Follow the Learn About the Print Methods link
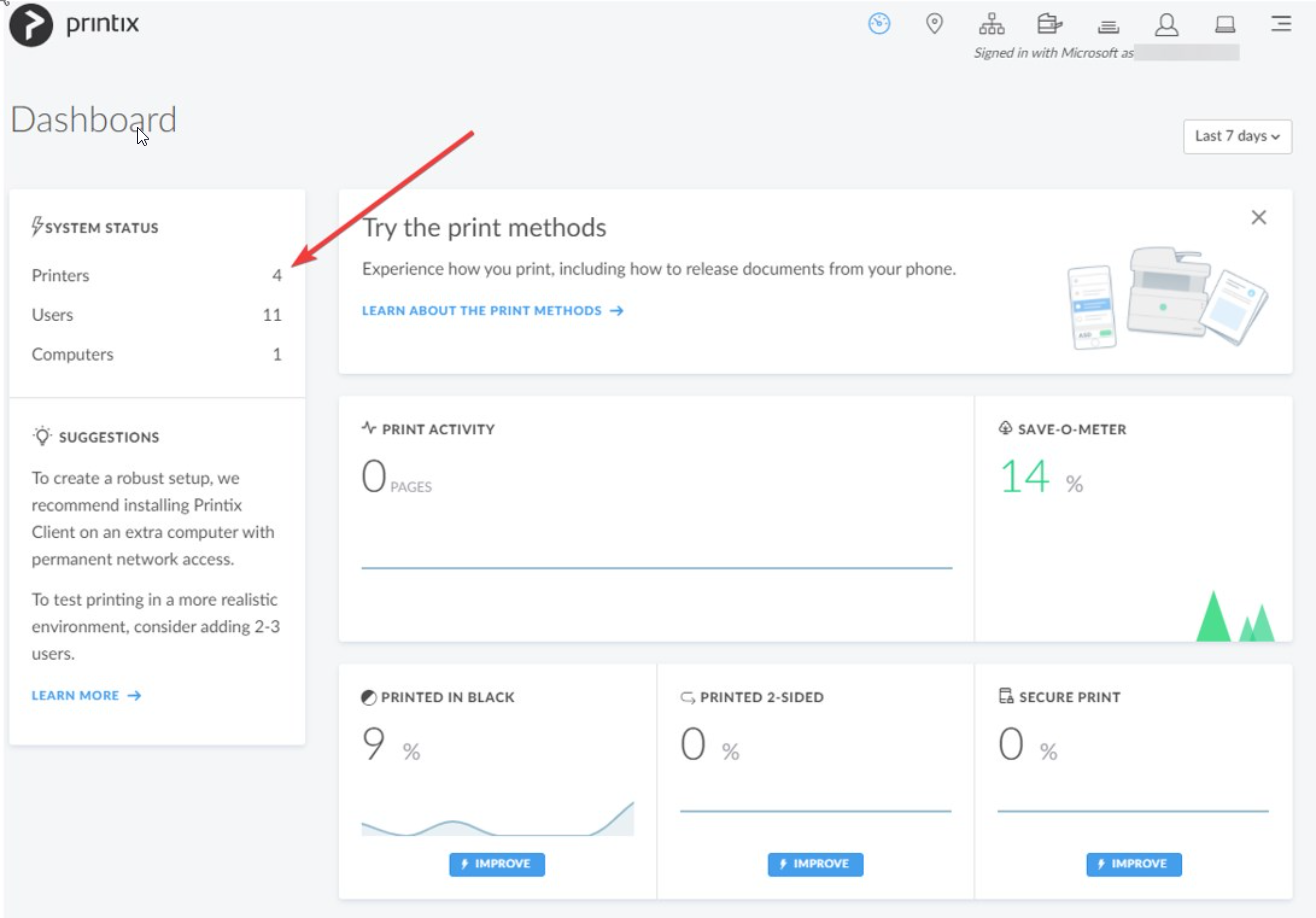The image size is (1316, 918). click(x=492, y=311)
